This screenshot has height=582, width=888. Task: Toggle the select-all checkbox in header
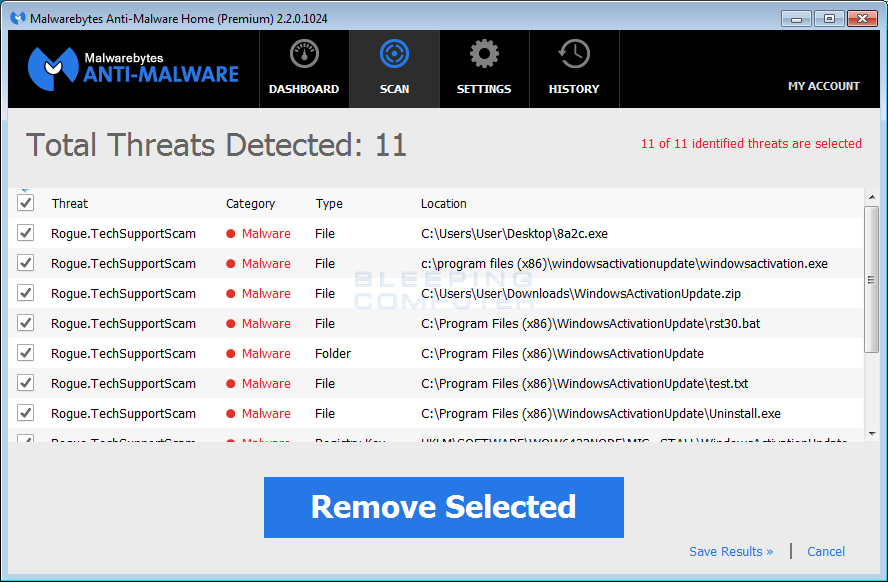[26, 203]
